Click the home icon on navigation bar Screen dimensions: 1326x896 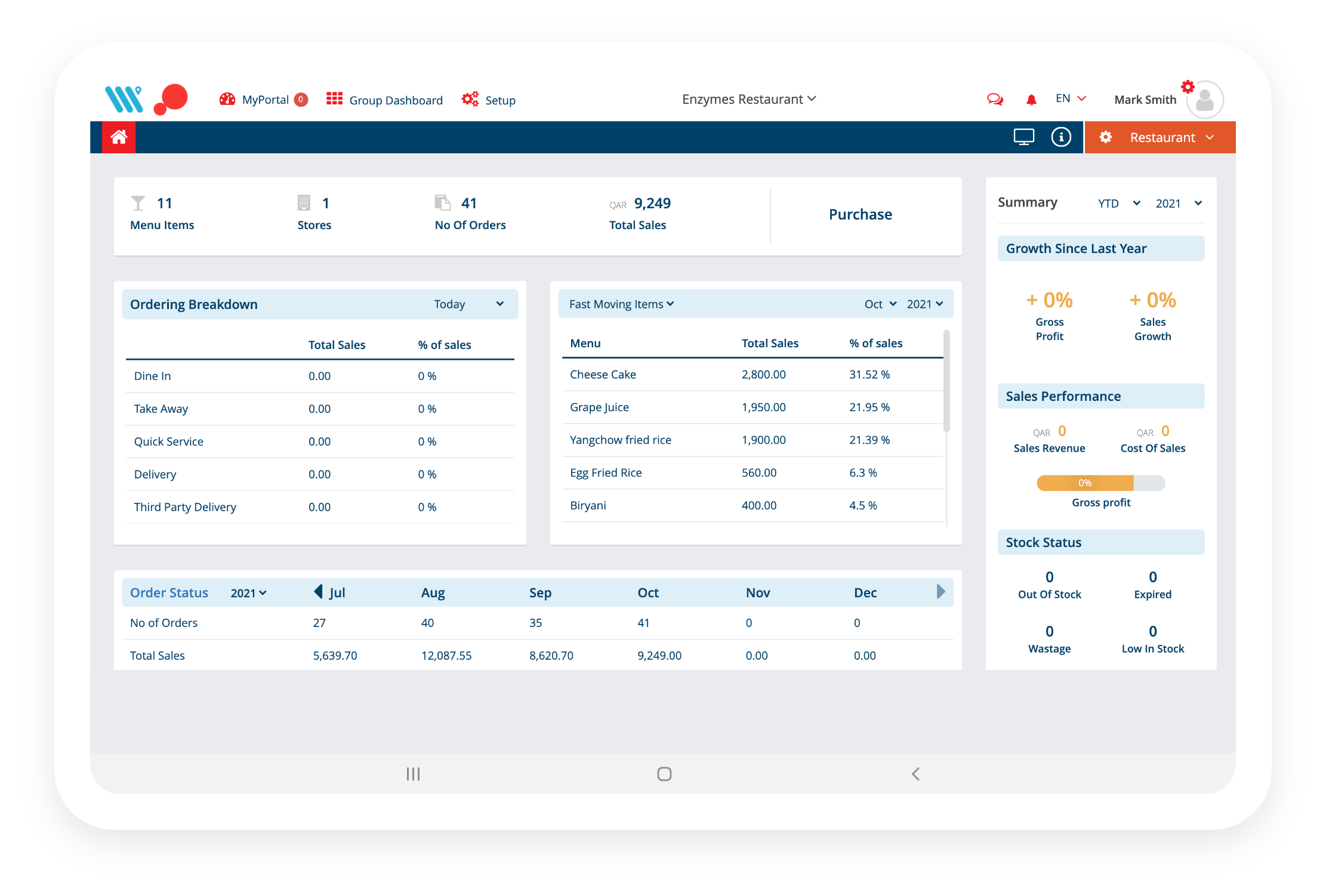118,137
